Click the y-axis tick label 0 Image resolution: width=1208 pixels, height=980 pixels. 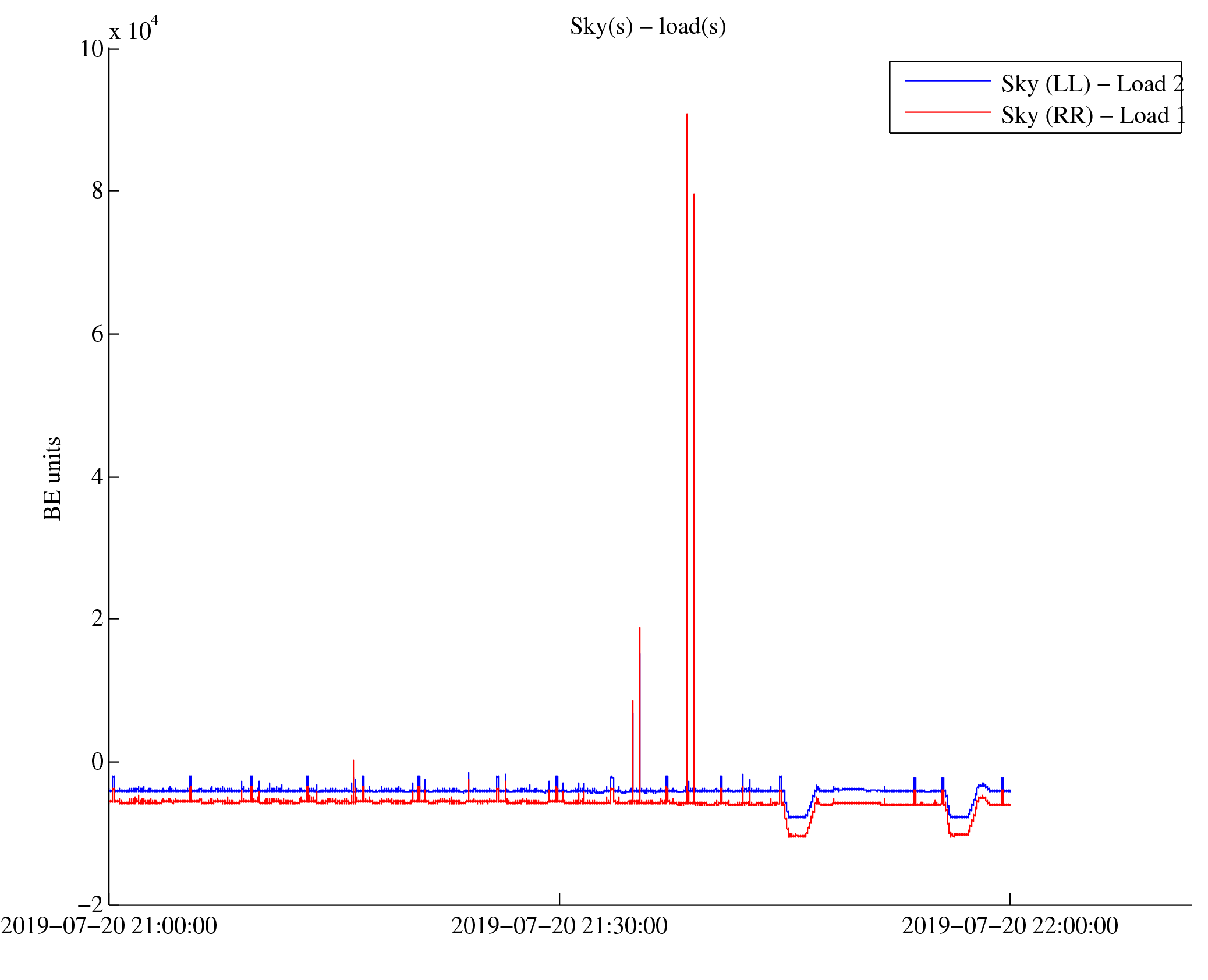click(x=97, y=761)
